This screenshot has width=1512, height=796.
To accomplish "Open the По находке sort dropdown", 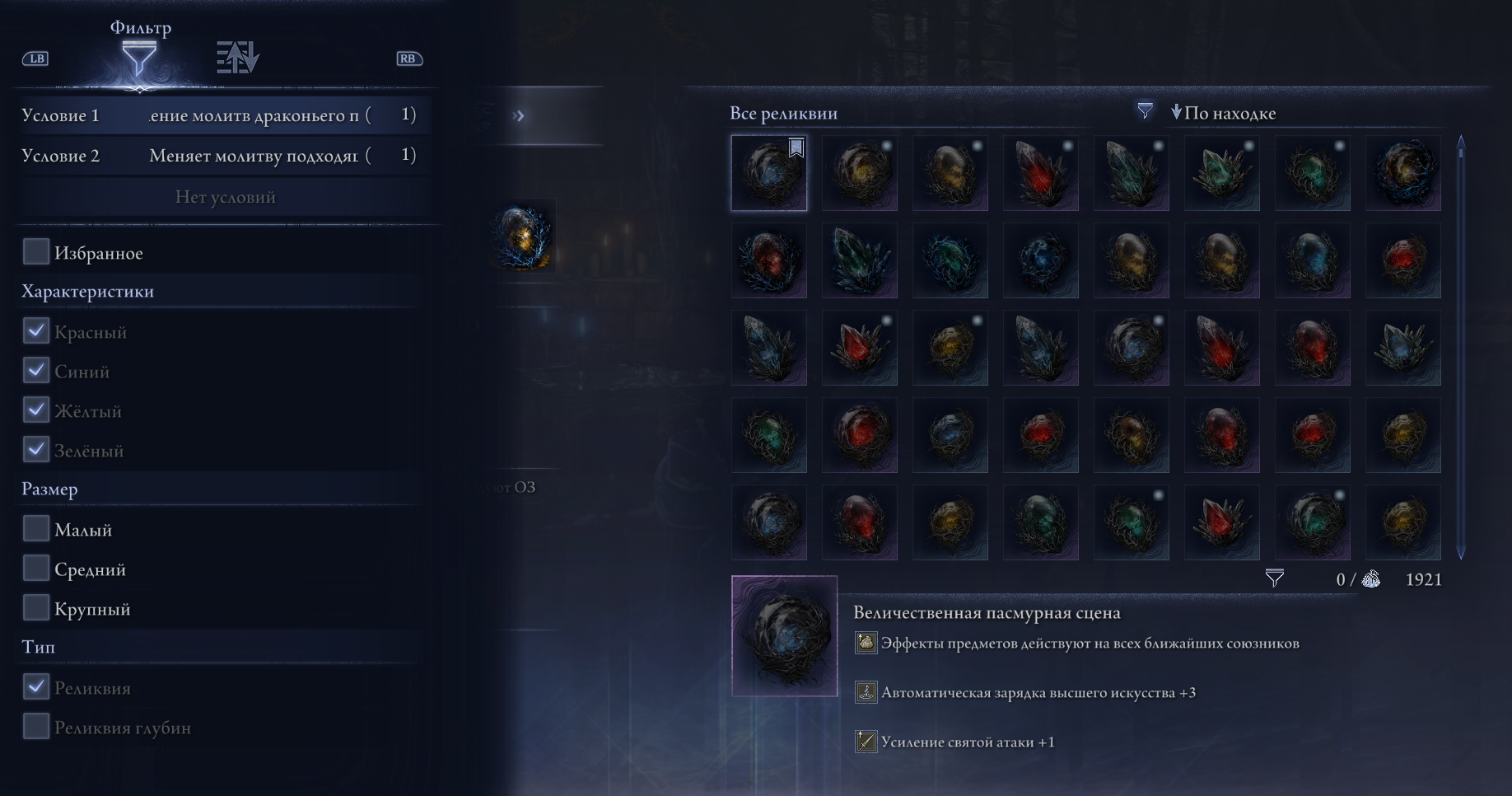I will pos(1223,113).
